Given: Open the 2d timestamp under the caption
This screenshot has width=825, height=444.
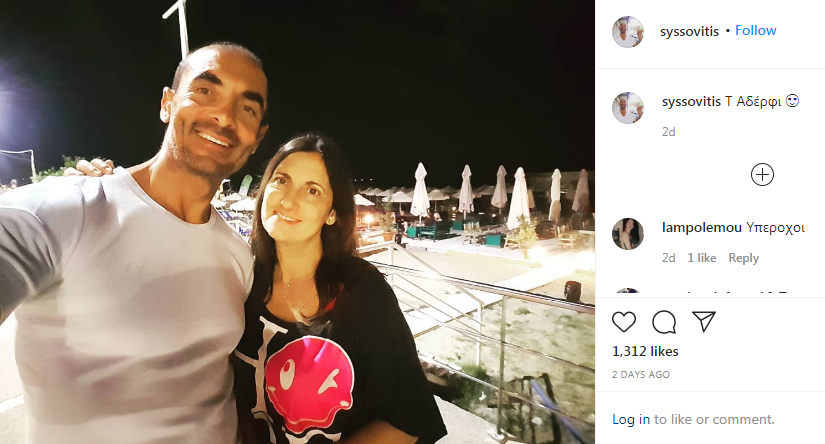Looking at the screenshot, I should (x=669, y=132).
